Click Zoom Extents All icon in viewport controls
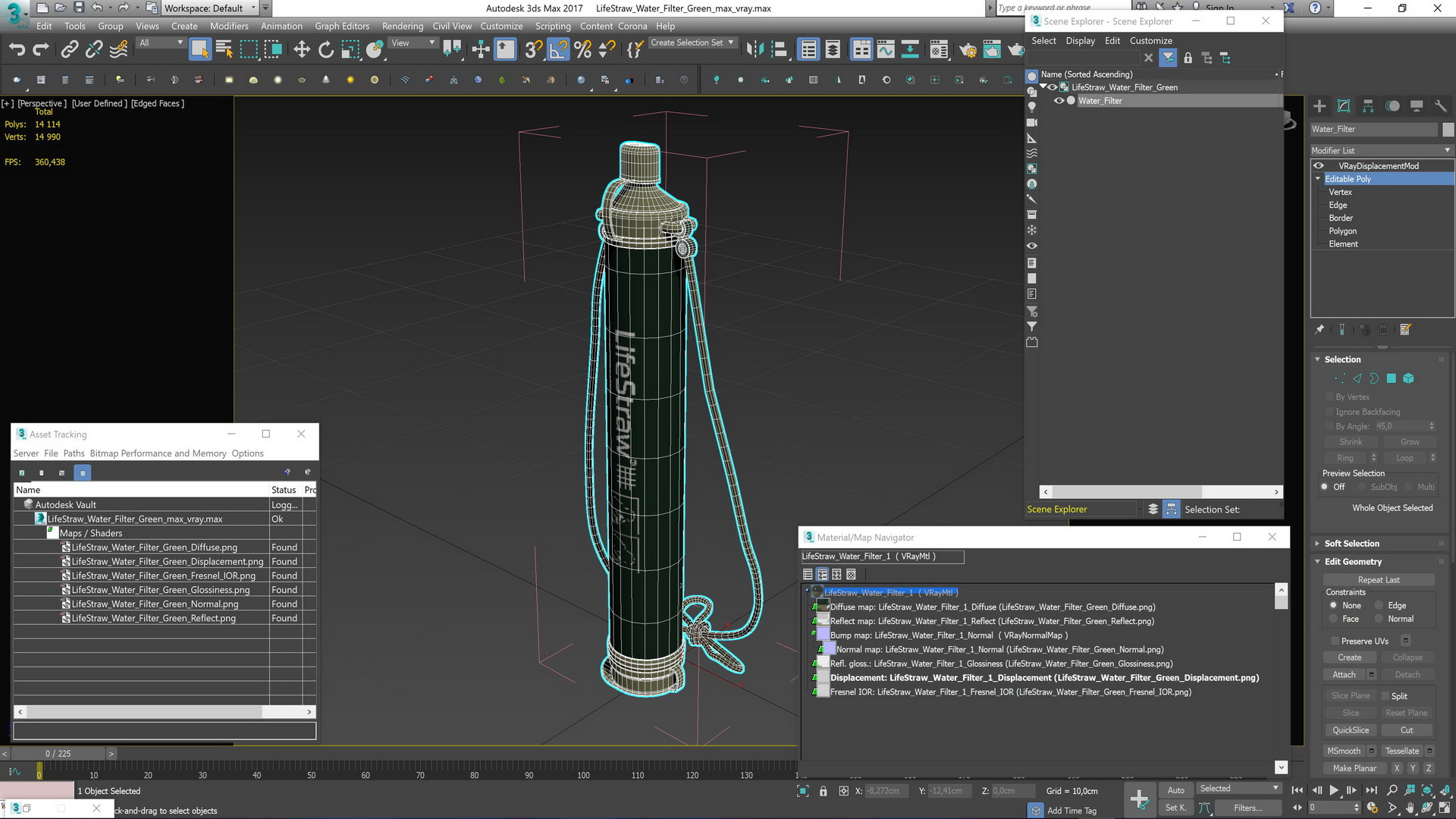This screenshot has width=1456, height=819. pos(1444,790)
